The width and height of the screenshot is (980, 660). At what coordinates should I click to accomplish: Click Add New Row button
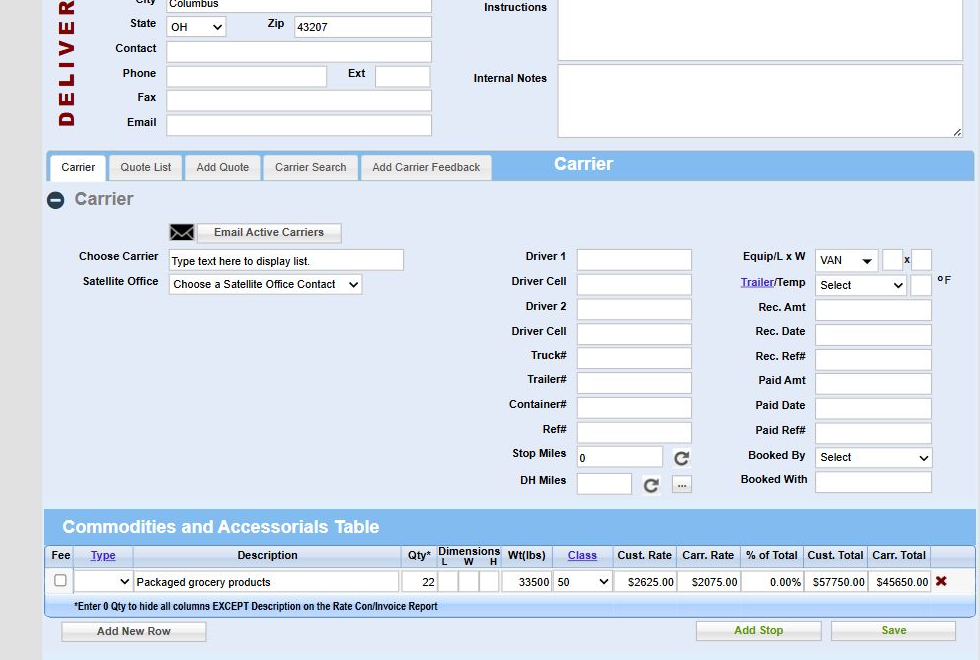pos(134,631)
